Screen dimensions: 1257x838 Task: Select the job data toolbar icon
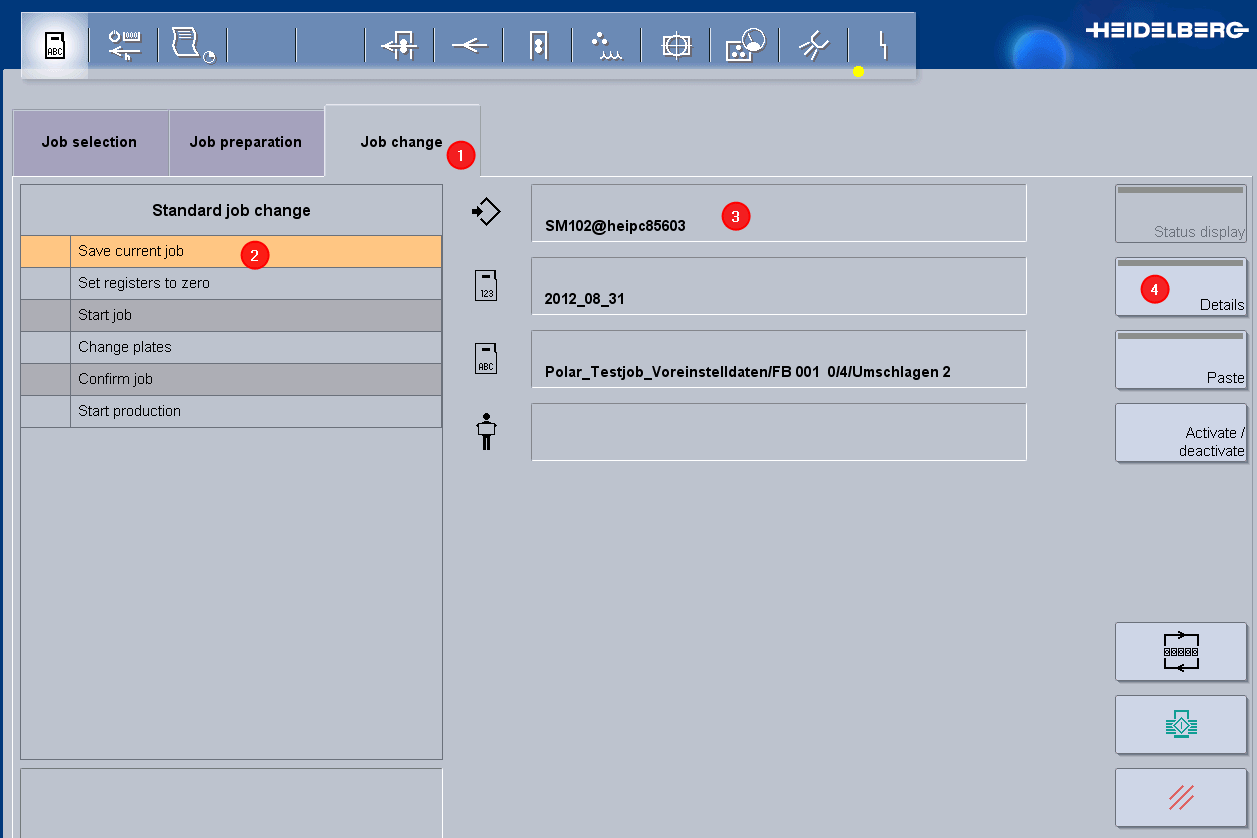click(54, 44)
